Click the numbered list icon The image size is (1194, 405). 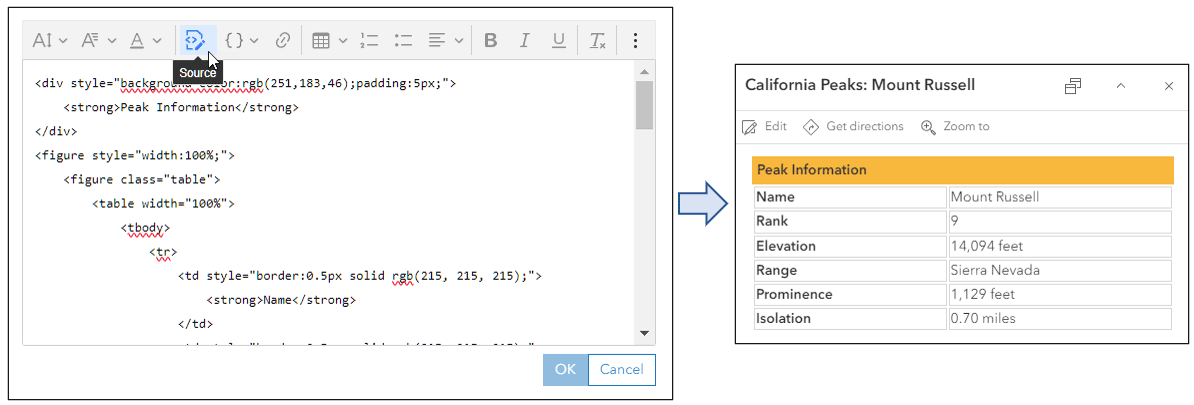pos(369,41)
